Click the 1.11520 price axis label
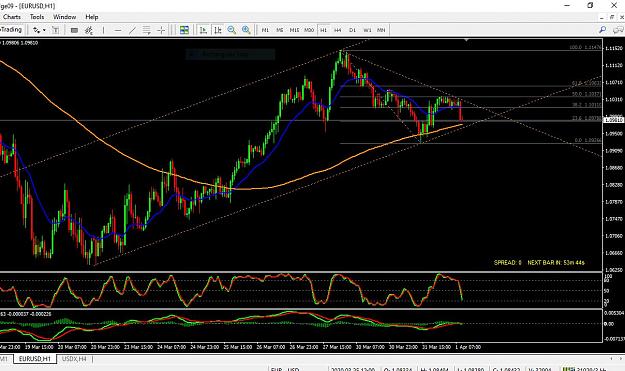The height and width of the screenshot is (371, 625). [614, 48]
